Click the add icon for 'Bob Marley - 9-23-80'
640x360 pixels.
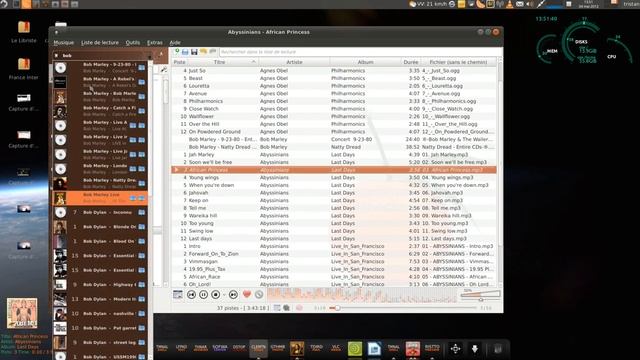pos(142,67)
